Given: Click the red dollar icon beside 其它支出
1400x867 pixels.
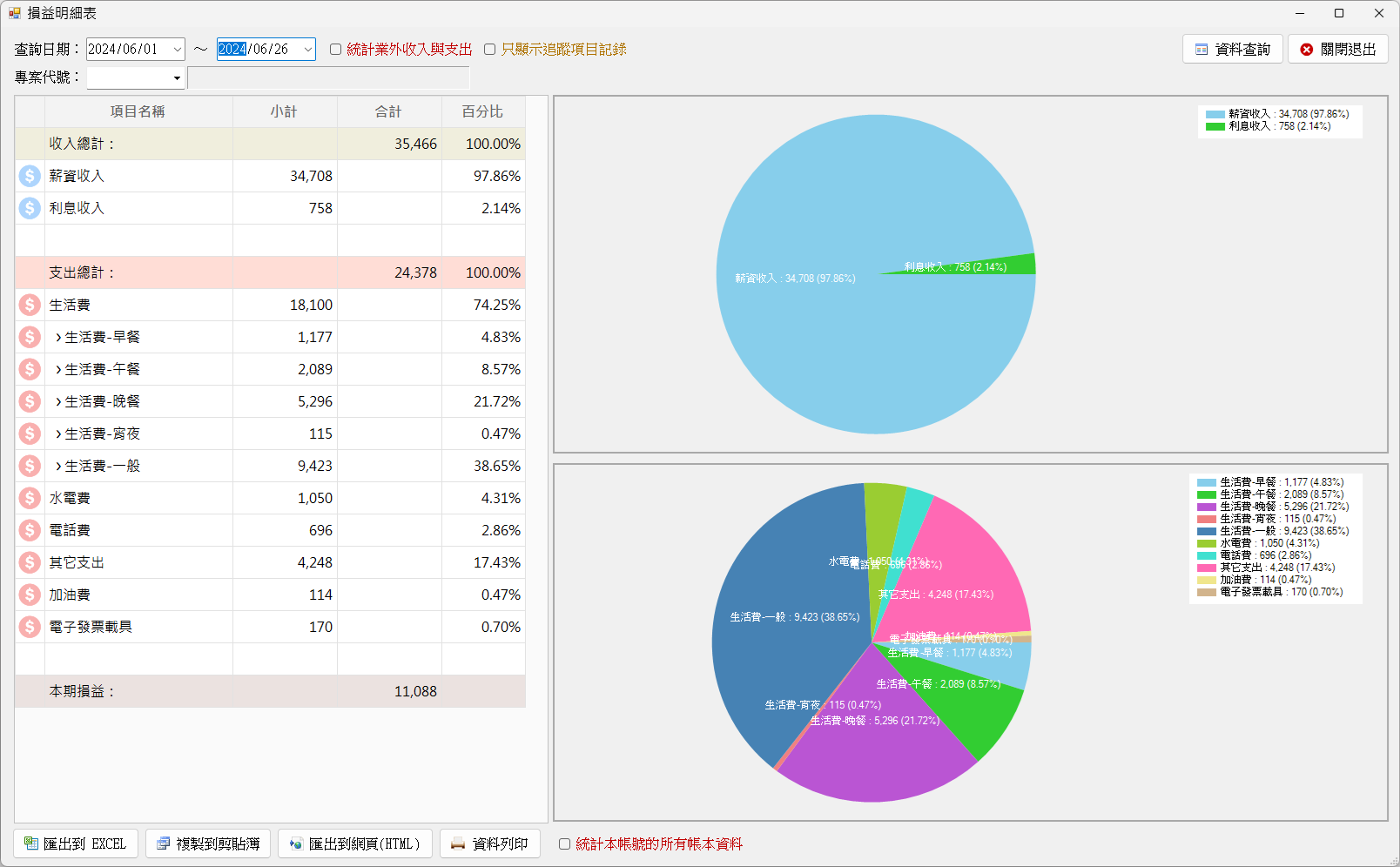Looking at the screenshot, I should click(30, 562).
